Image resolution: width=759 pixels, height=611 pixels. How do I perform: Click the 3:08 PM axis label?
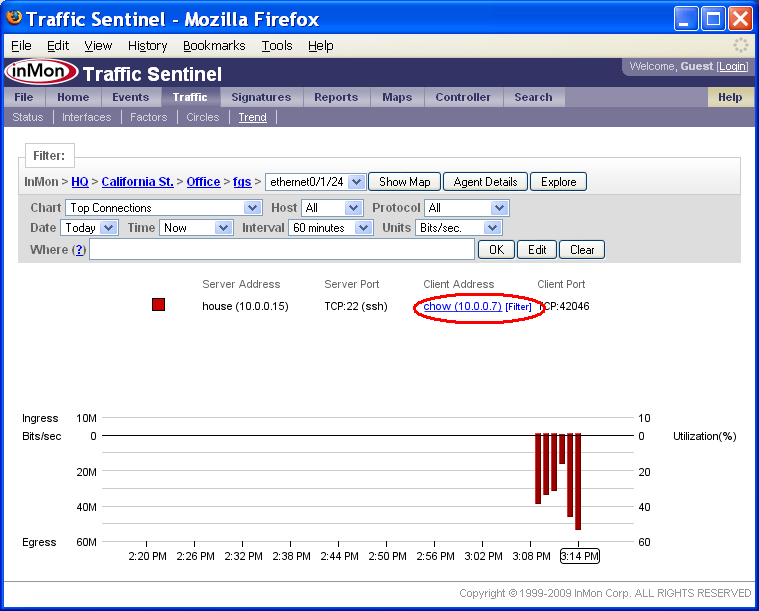pos(531,556)
